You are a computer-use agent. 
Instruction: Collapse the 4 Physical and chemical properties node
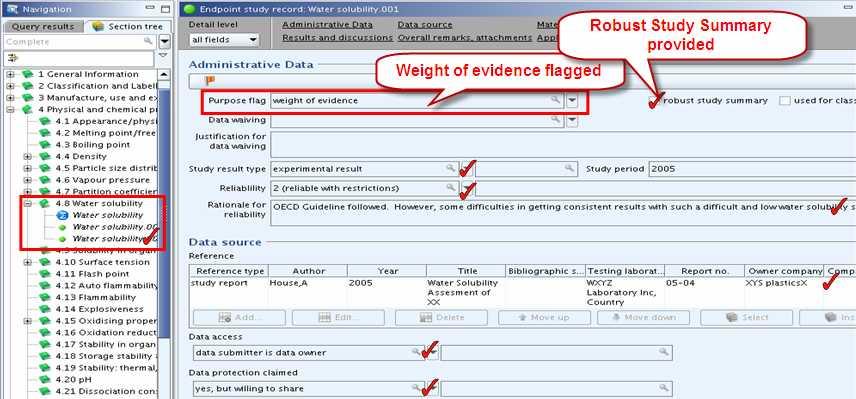[x=10, y=110]
